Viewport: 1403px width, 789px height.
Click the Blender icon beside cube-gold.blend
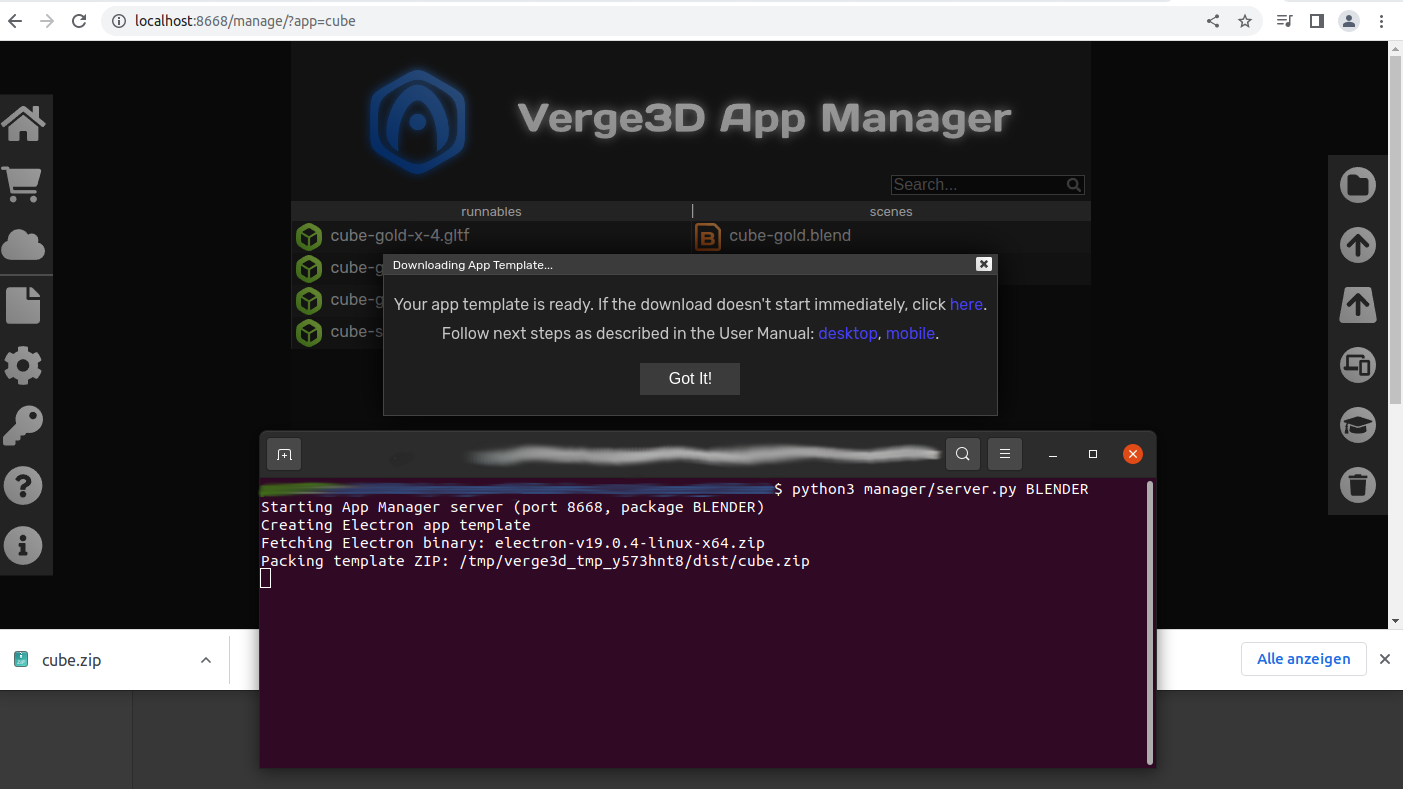pyautogui.click(x=708, y=237)
